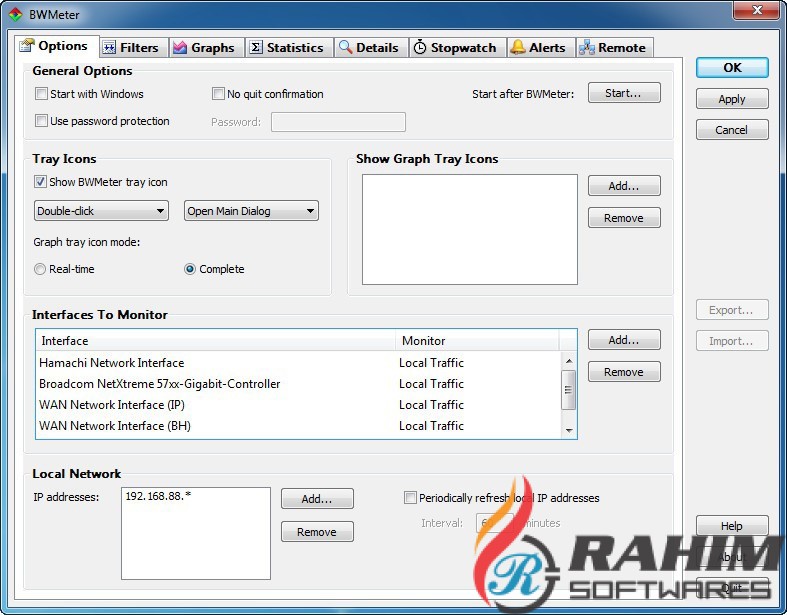This screenshot has height=615, width=787.
Task: Click the Statistics sigma icon
Action: click(x=256, y=47)
